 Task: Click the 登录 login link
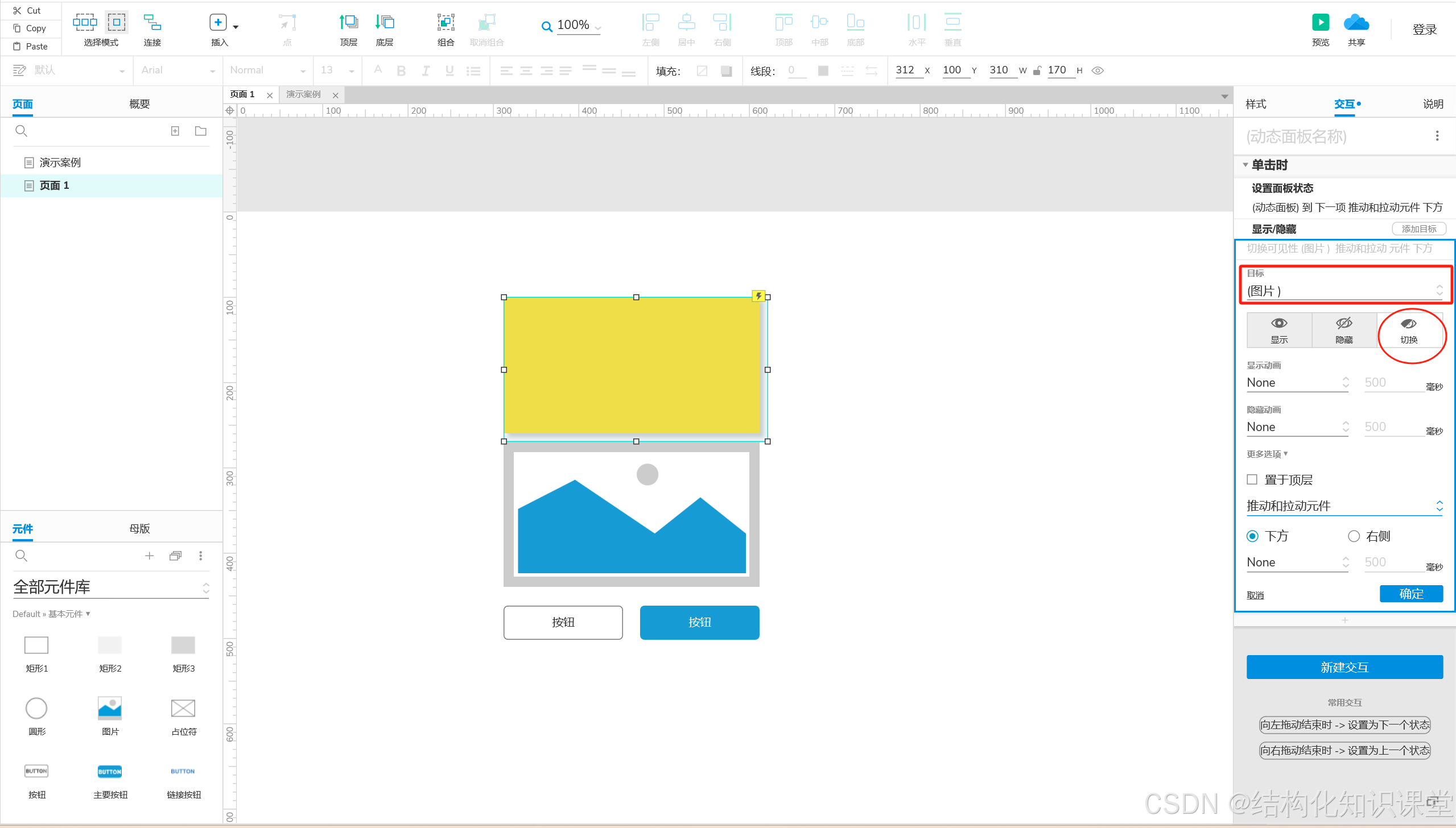coord(1424,30)
